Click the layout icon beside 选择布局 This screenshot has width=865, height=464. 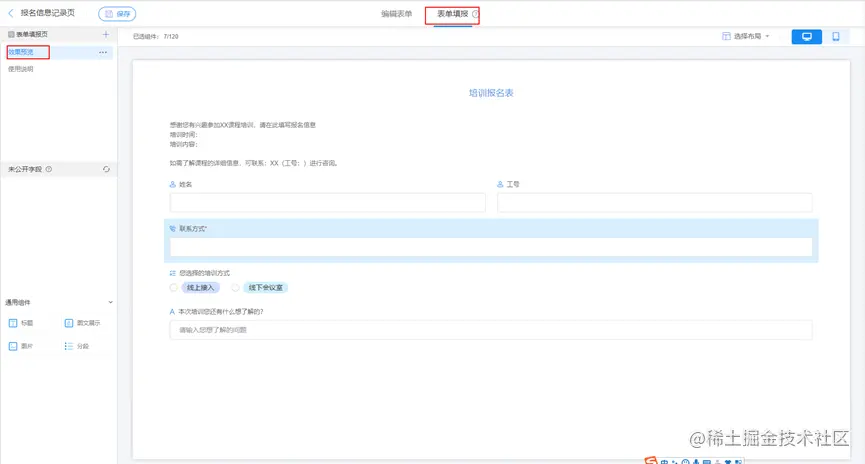(x=726, y=36)
